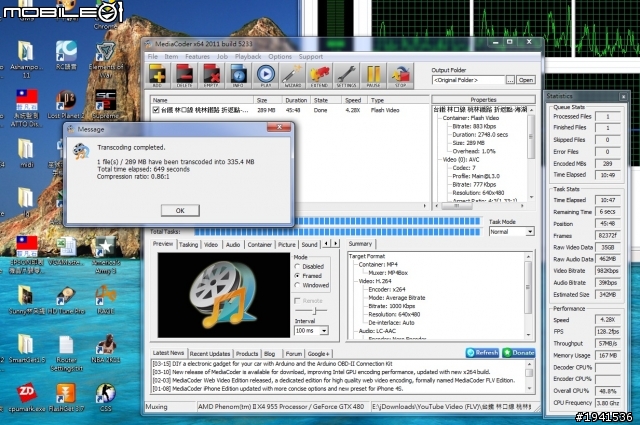Open the Features menu

click(197, 56)
